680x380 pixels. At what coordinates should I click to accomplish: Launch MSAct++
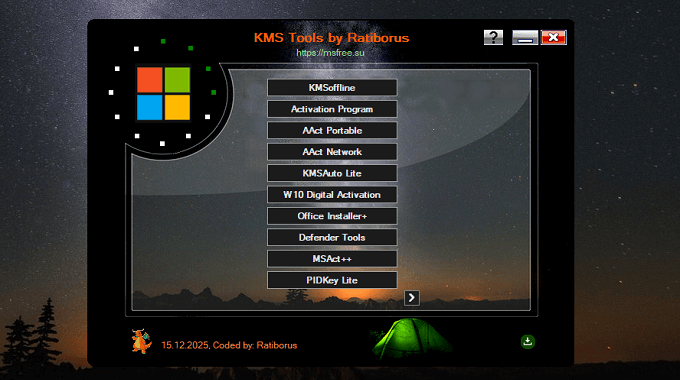coord(332,259)
